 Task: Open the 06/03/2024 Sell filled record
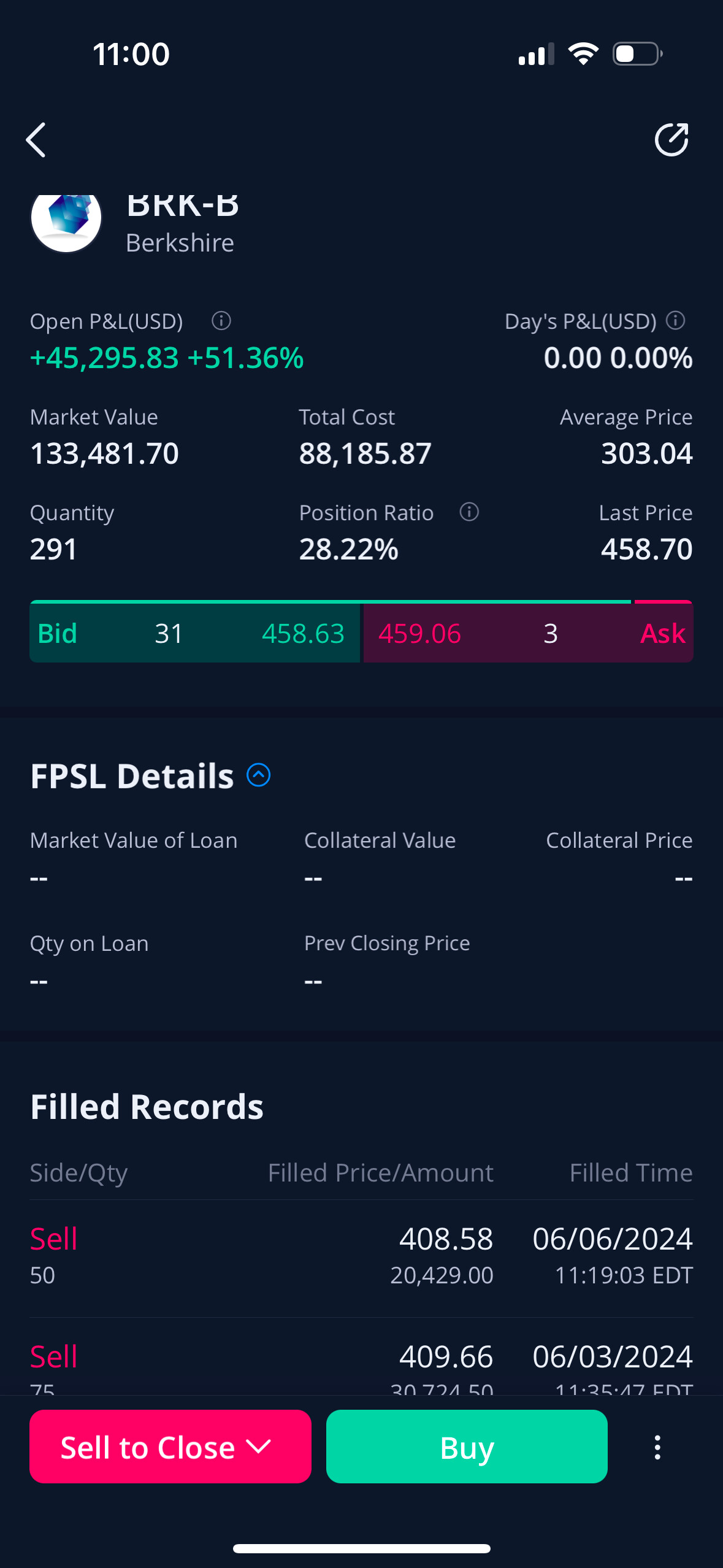361,1363
